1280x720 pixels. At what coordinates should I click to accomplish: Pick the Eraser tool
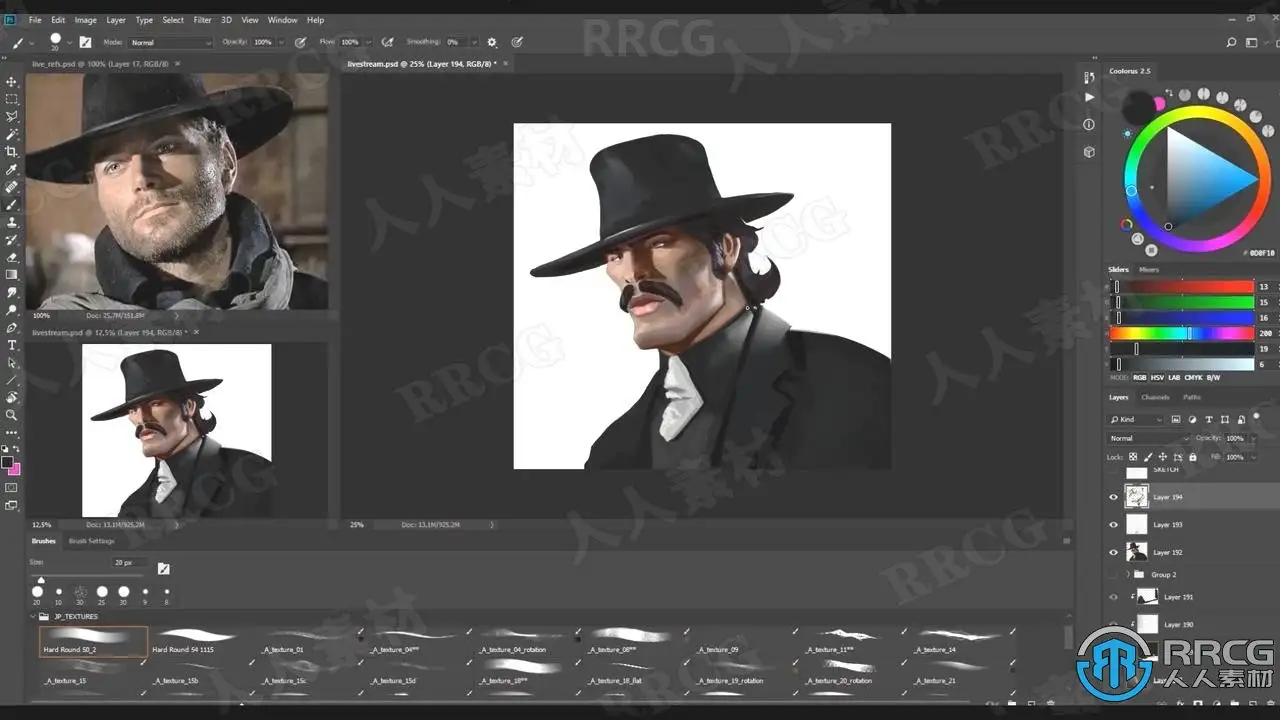point(12,257)
